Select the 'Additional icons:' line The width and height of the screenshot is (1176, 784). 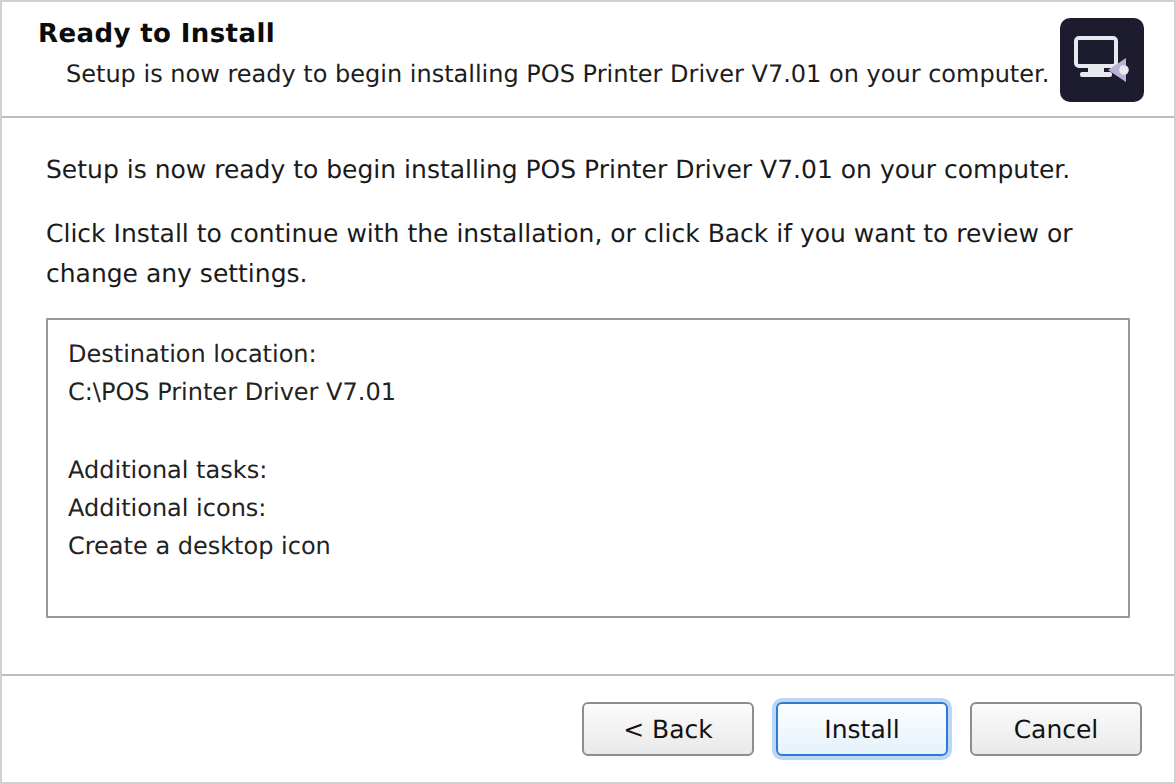point(166,508)
